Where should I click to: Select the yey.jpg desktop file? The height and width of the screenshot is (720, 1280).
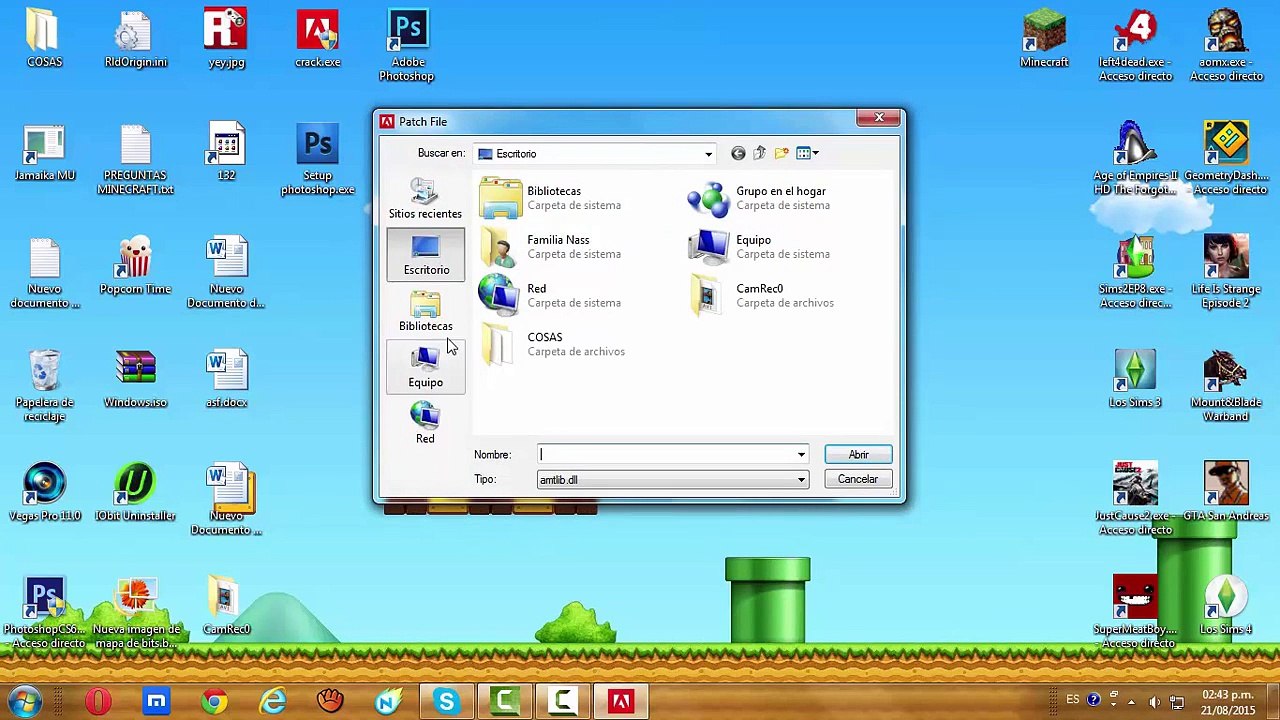[x=226, y=40]
